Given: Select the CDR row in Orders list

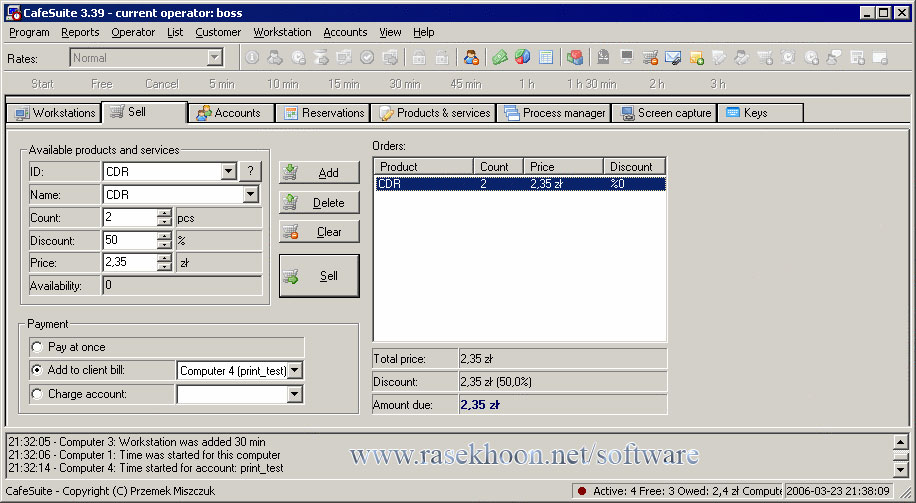Looking at the screenshot, I should (x=520, y=184).
